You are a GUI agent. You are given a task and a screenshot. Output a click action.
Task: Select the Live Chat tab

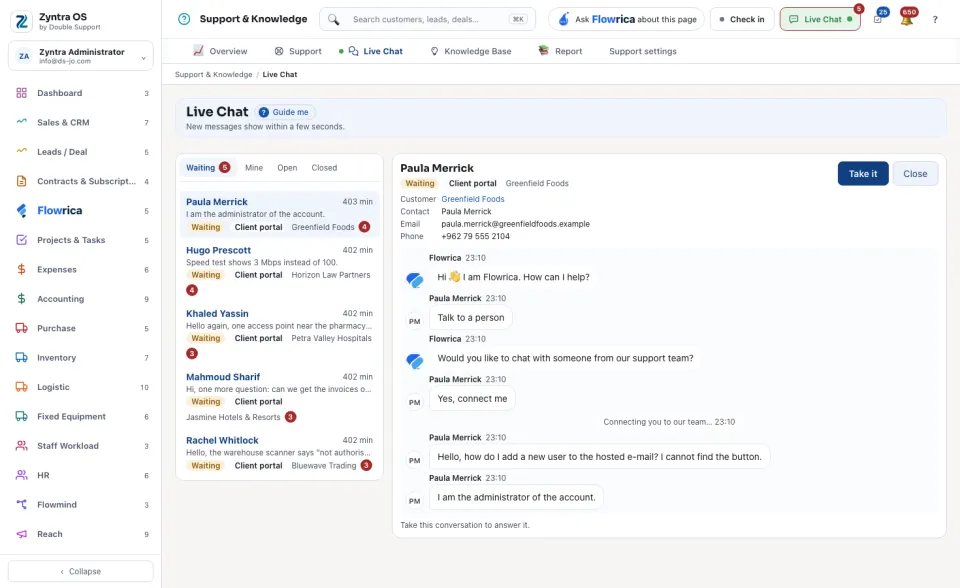coord(375,51)
